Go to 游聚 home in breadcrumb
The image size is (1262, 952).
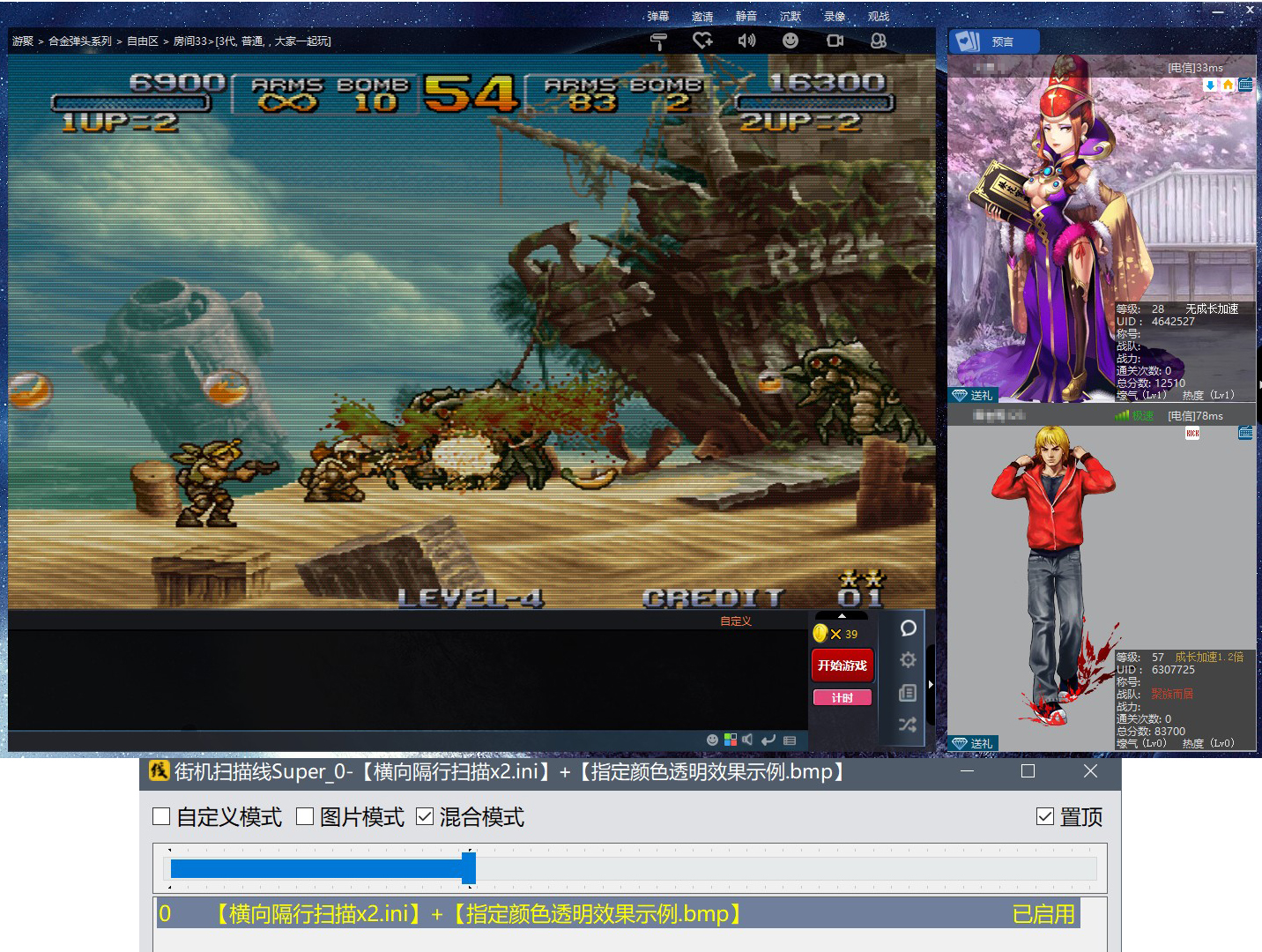pos(23,41)
